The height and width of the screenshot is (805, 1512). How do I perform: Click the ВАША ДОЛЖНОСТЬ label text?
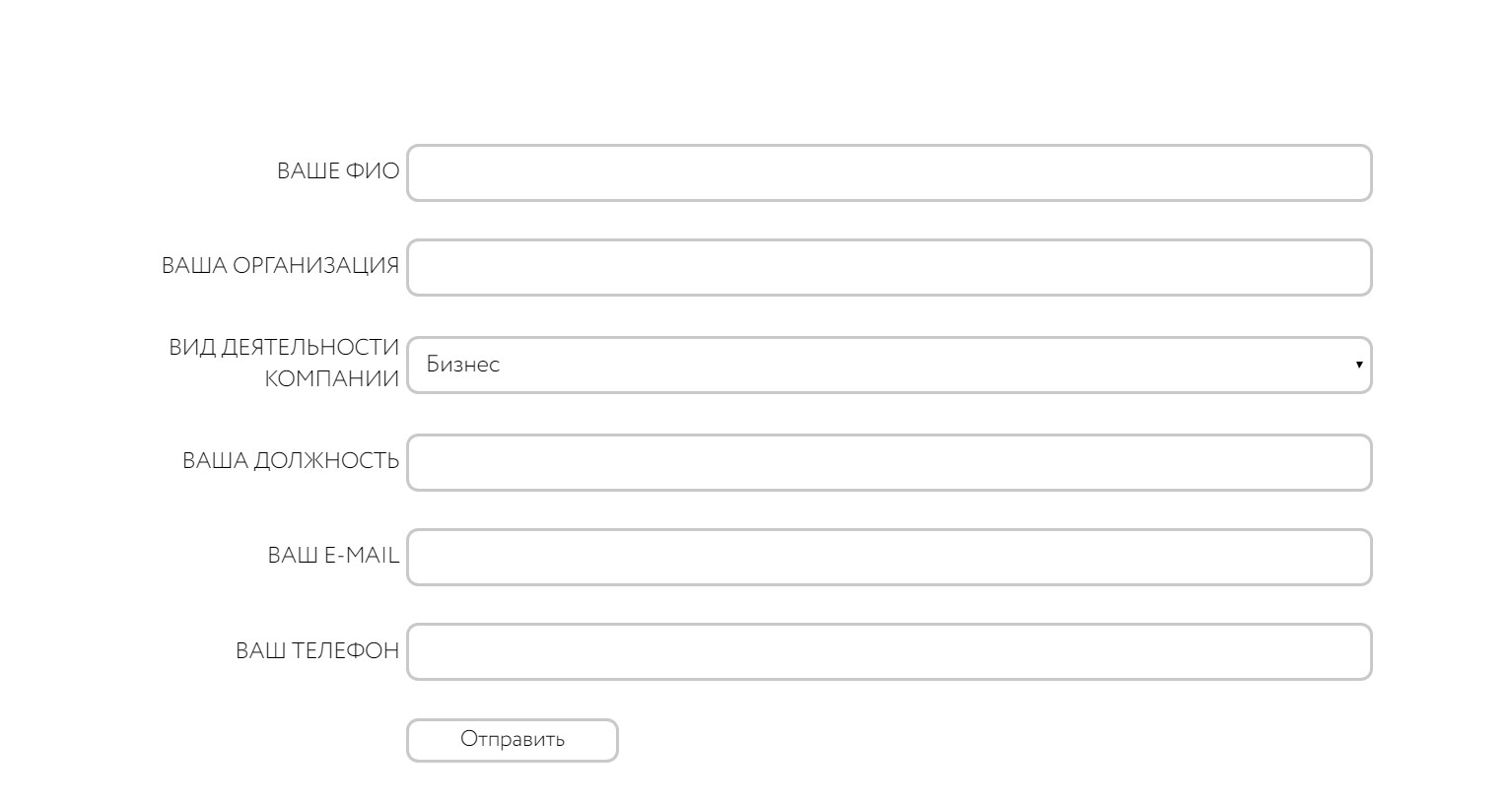click(x=291, y=461)
